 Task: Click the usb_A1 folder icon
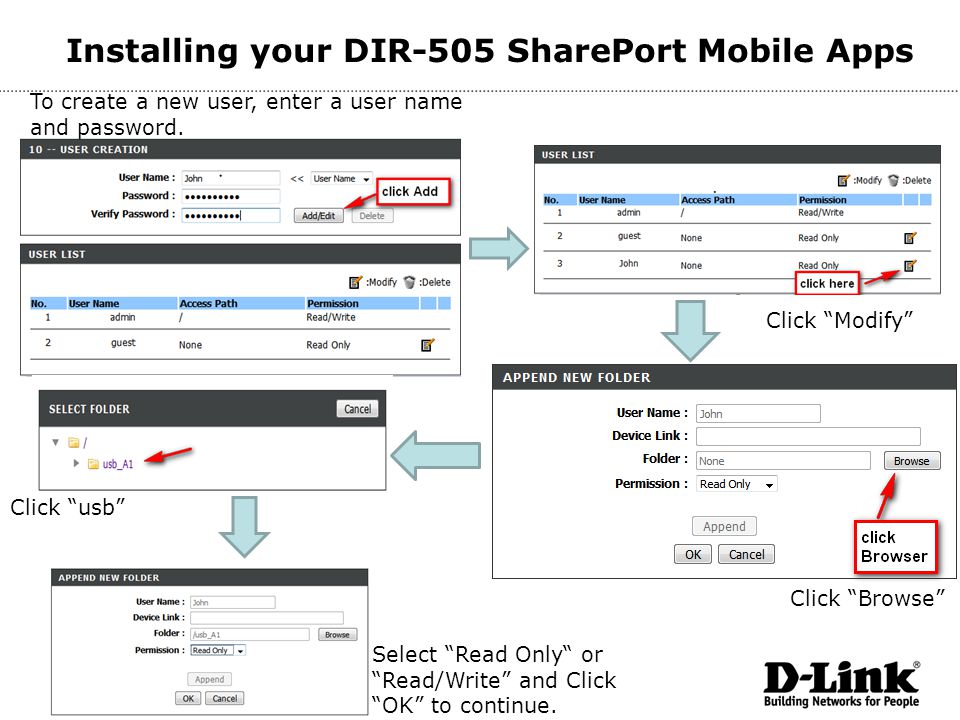94,464
